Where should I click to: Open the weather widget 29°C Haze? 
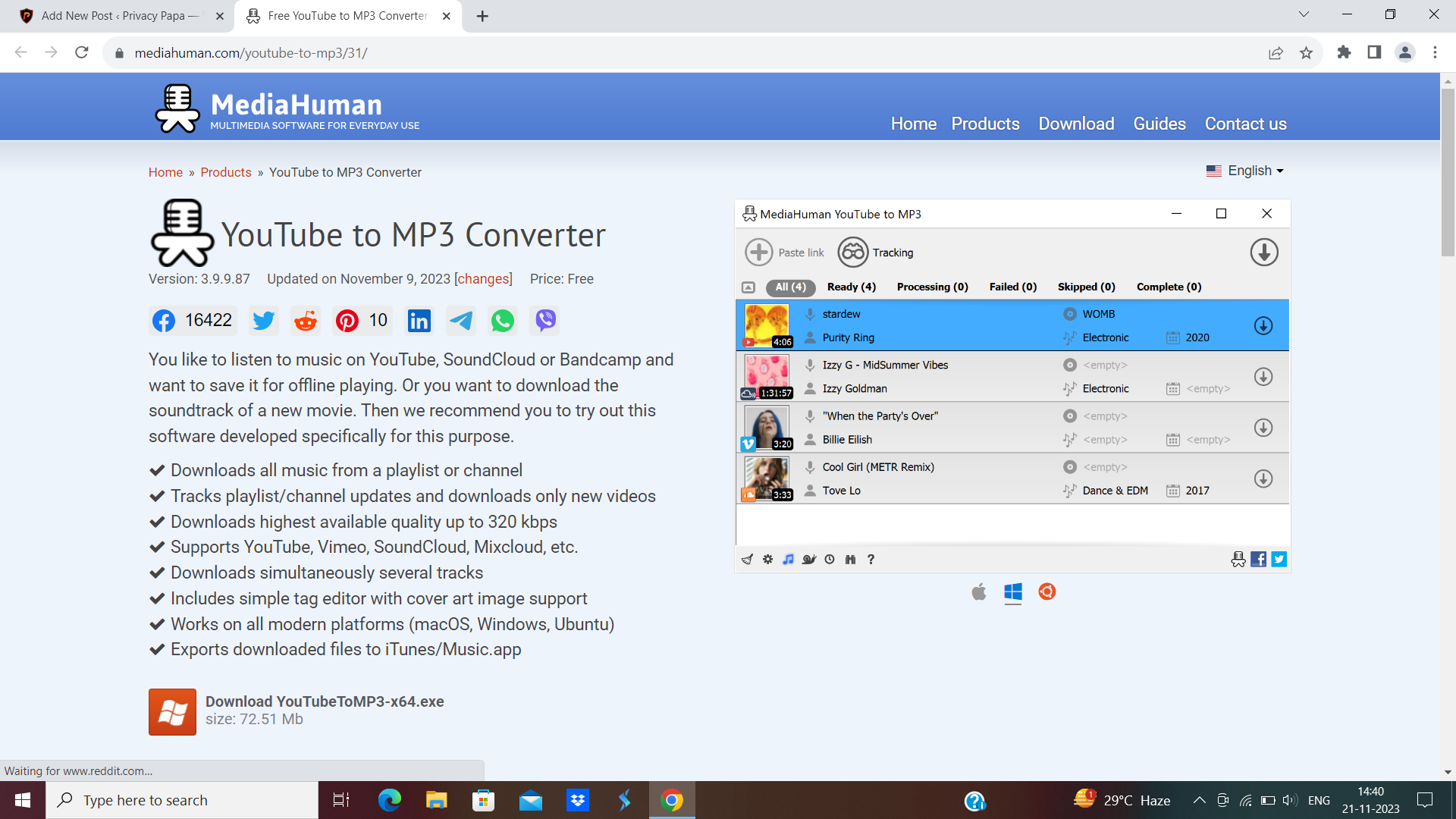pyautogui.click(x=1122, y=800)
